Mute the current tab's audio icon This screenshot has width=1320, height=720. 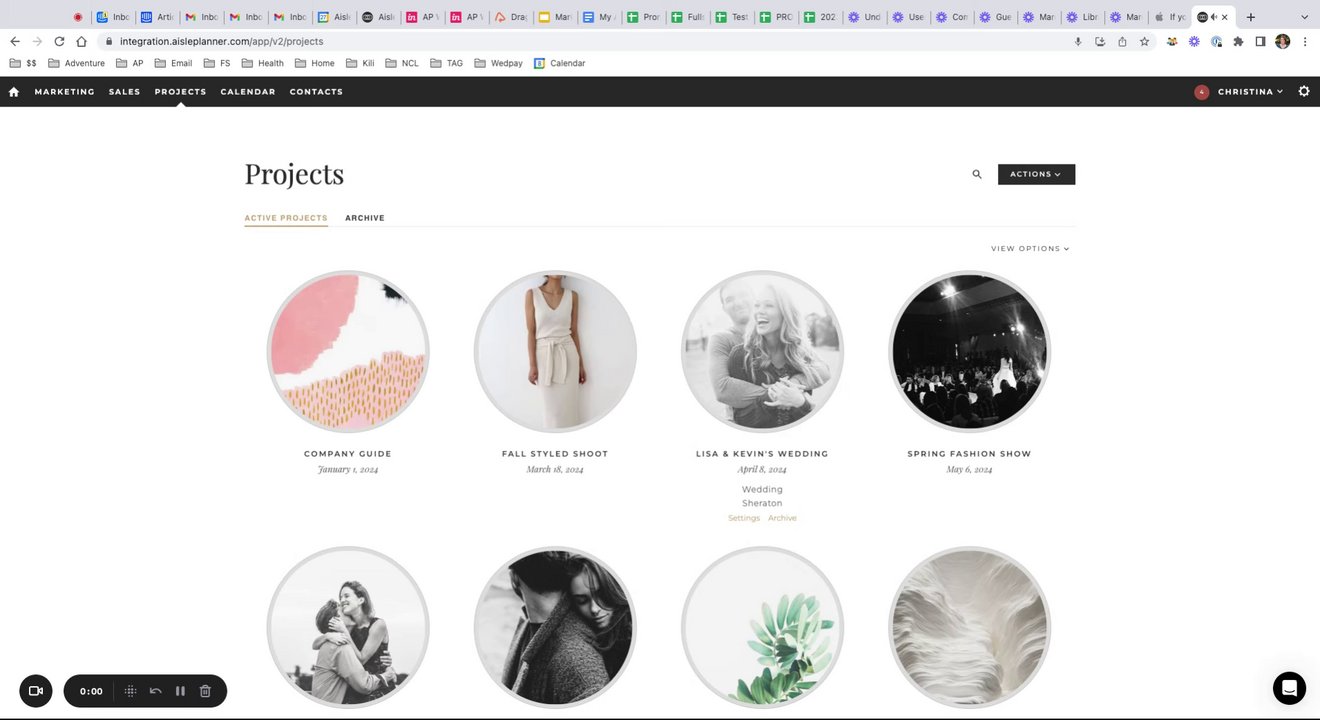tap(1213, 17)
